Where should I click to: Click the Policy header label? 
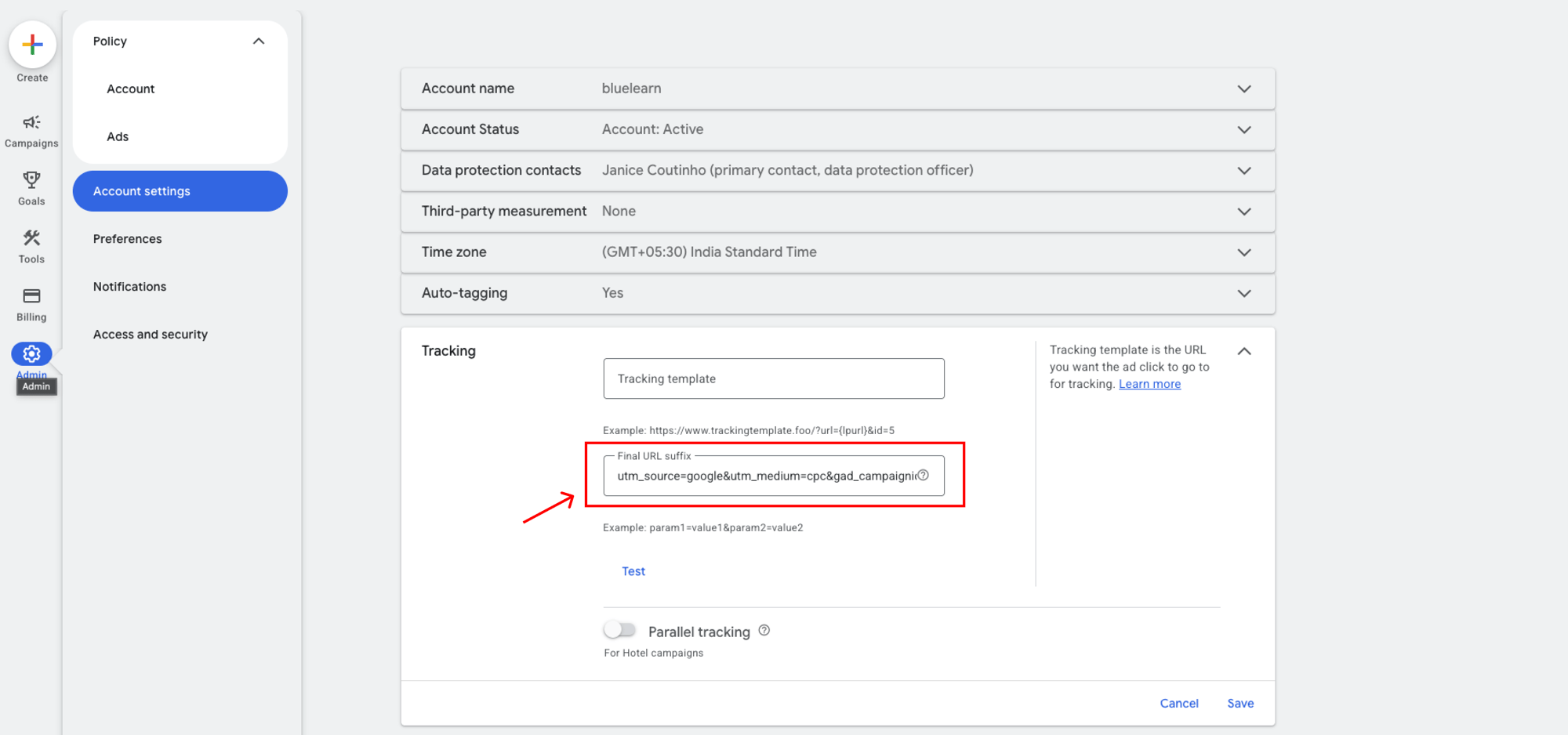tap(110, 41)
